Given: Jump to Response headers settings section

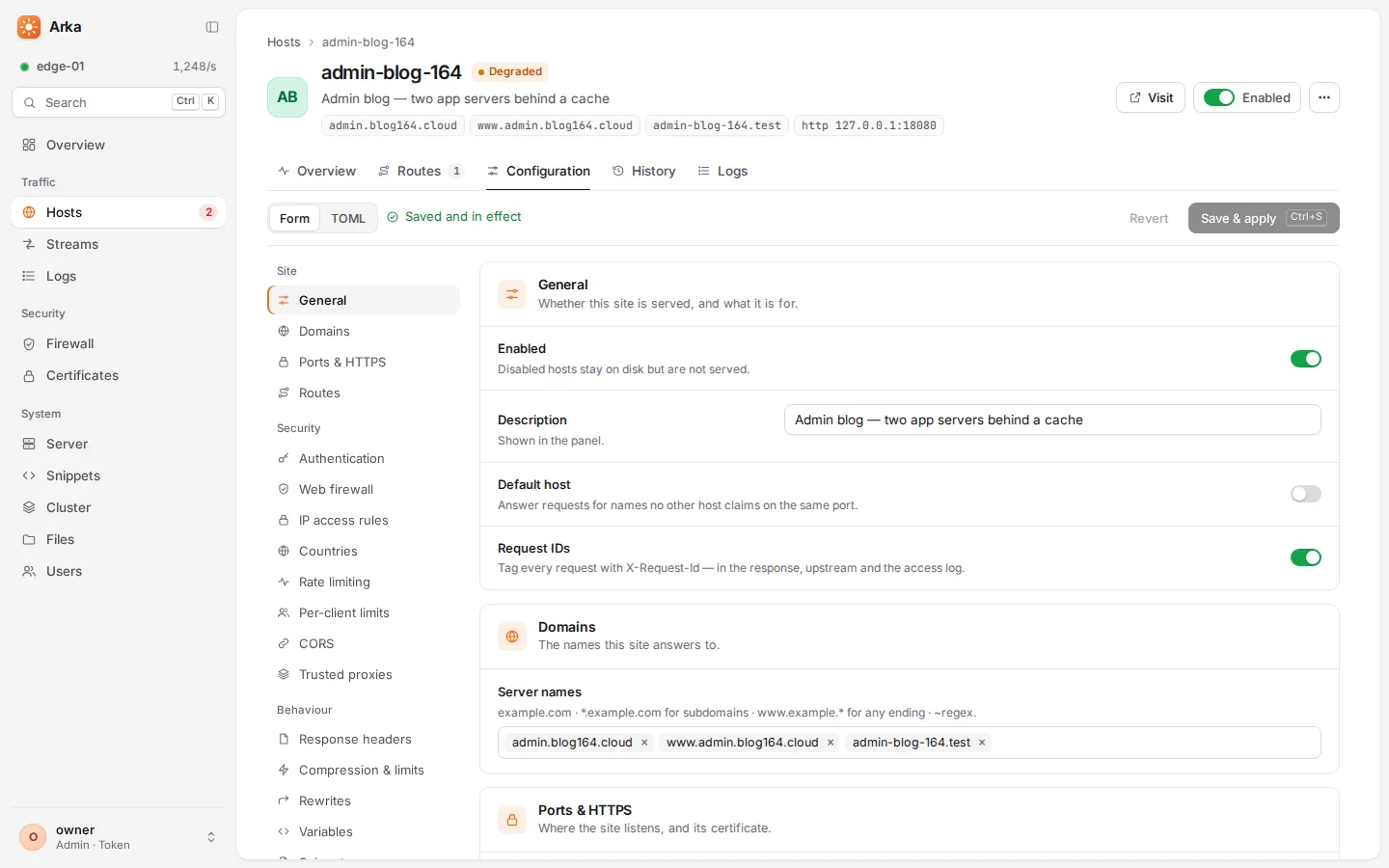Looking at the screenshot, I should pos(364,739).
